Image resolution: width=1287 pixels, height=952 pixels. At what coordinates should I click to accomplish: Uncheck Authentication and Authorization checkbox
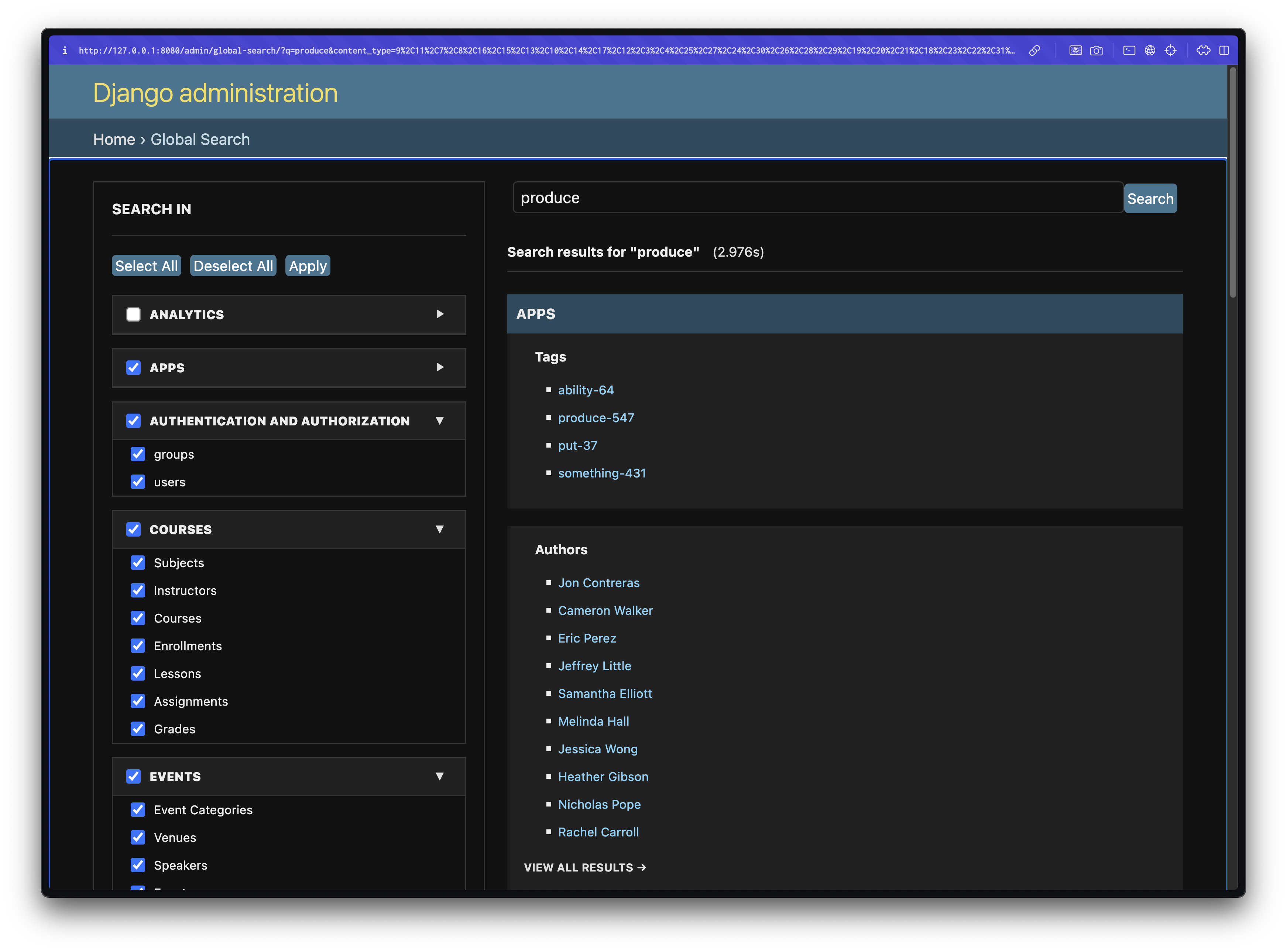coord(134,421)
